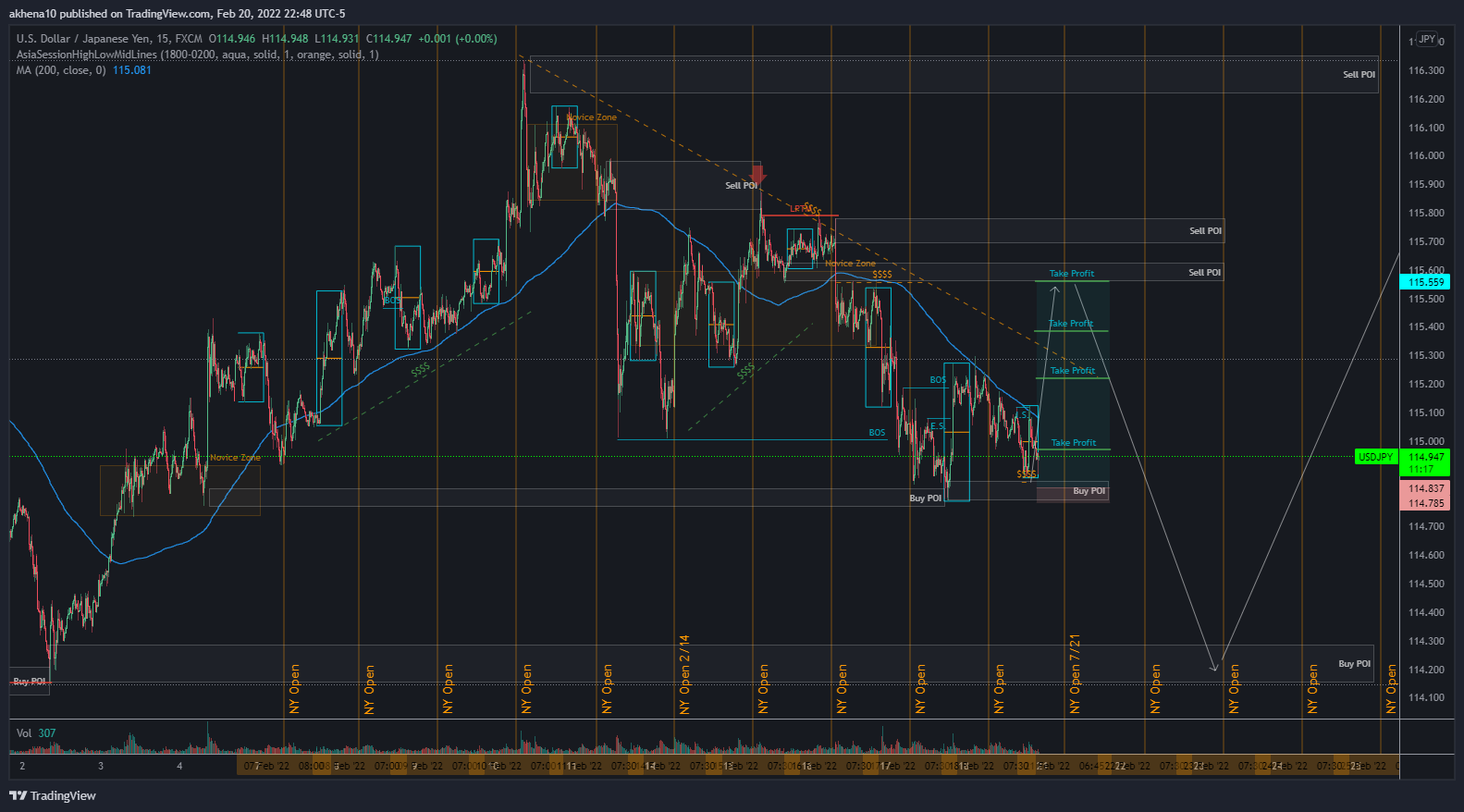Click the U.S. Dollar / Japanese Yen chart title
Image resolution: width=1464 pixels, height=812 pixels.
109,39
